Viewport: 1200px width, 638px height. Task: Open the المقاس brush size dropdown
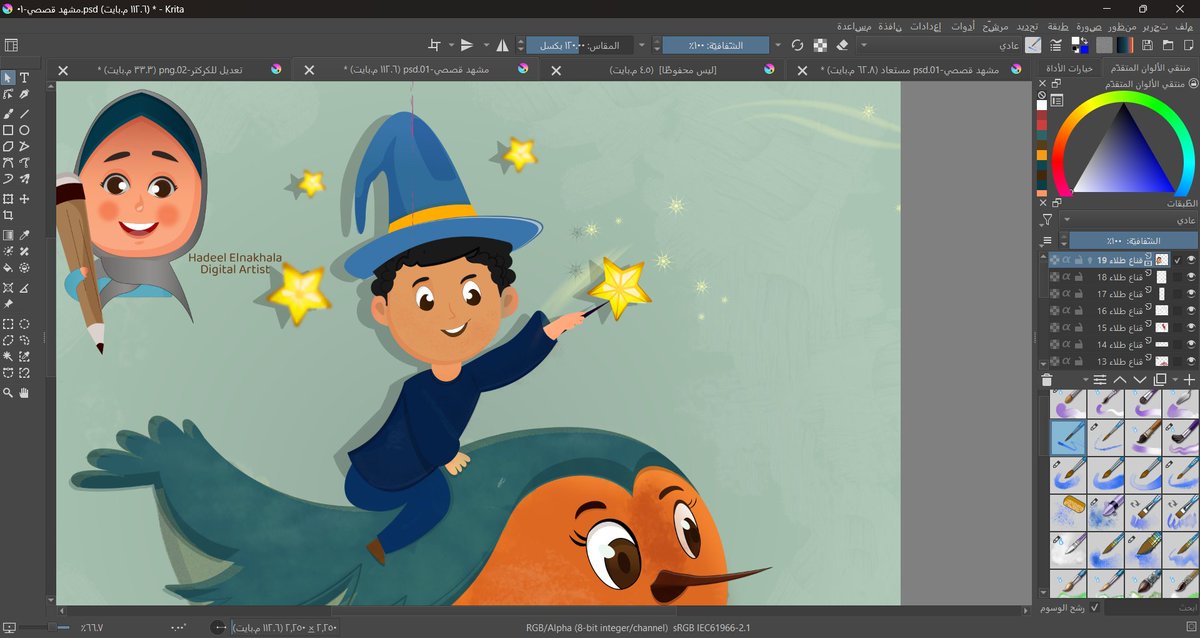tap(640, 44)
